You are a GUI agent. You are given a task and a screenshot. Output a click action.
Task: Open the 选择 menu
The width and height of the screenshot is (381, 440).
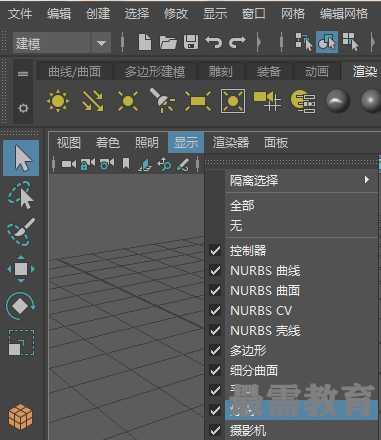pyautogui.click(x=137, y=14)
